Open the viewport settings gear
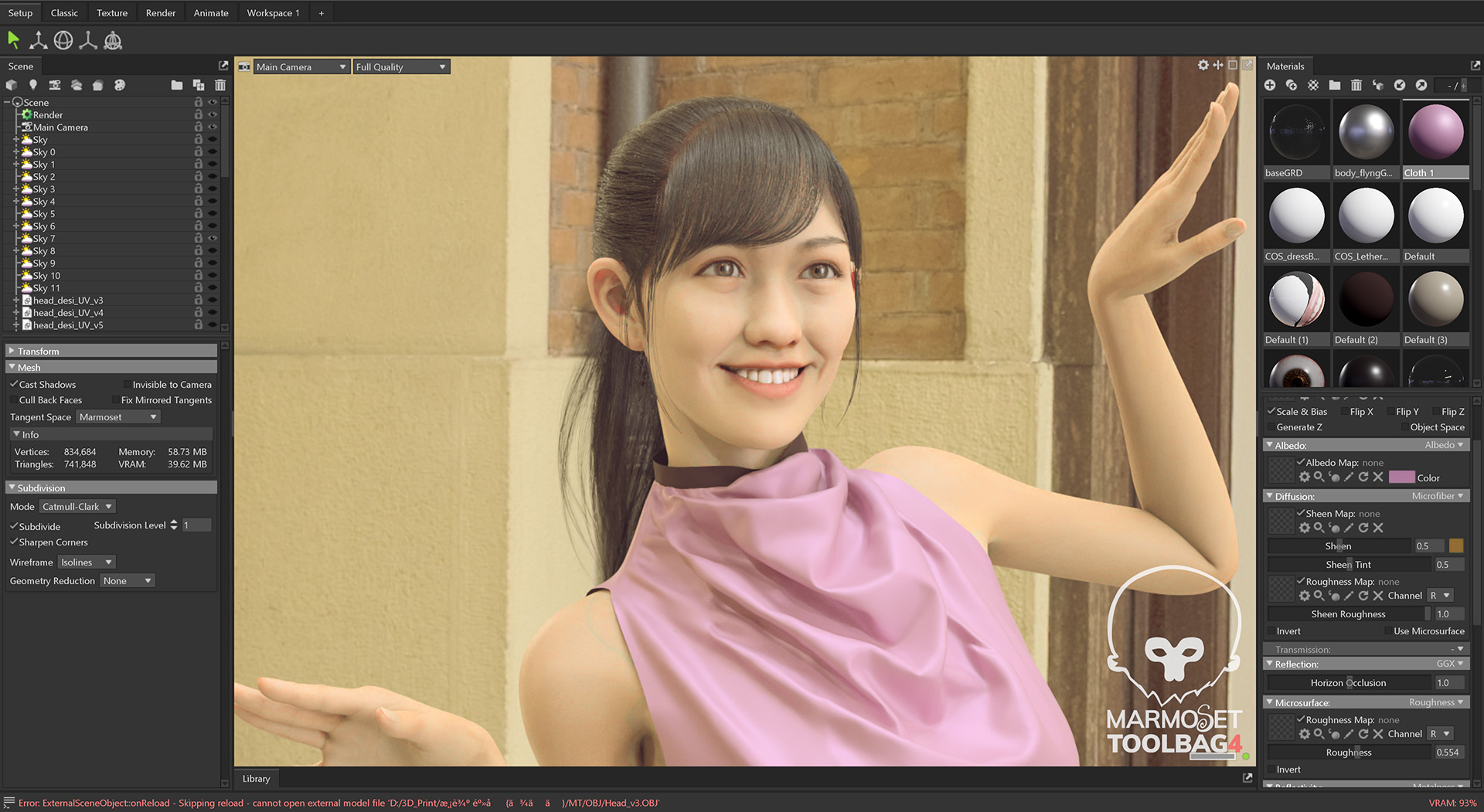 pyautogui.click(x=1203, y=66)
